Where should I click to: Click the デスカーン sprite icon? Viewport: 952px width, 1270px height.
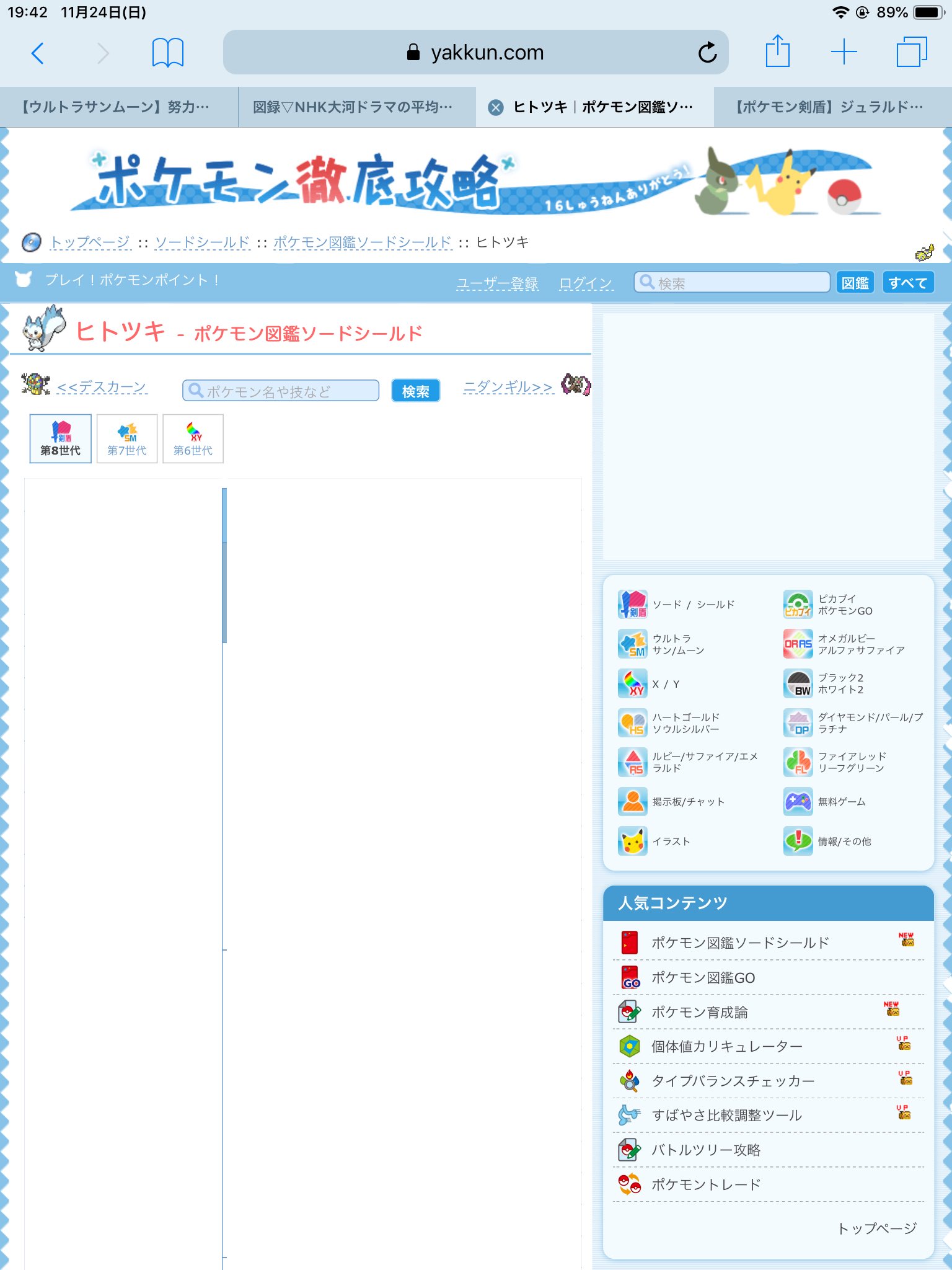36,384
